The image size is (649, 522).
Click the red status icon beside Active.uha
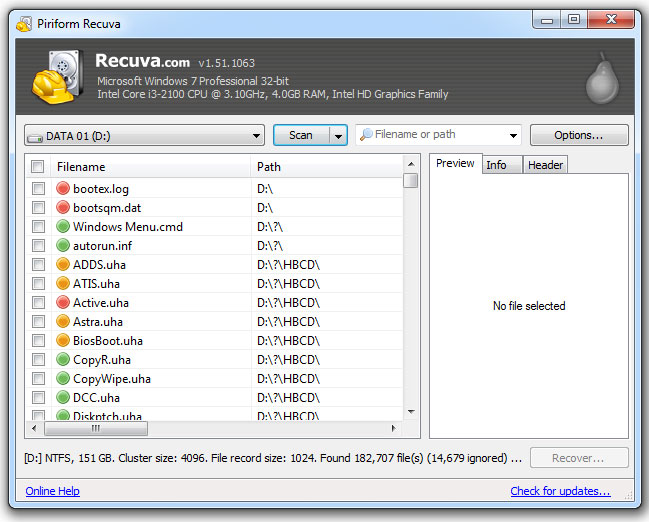(x=63, y=303)
